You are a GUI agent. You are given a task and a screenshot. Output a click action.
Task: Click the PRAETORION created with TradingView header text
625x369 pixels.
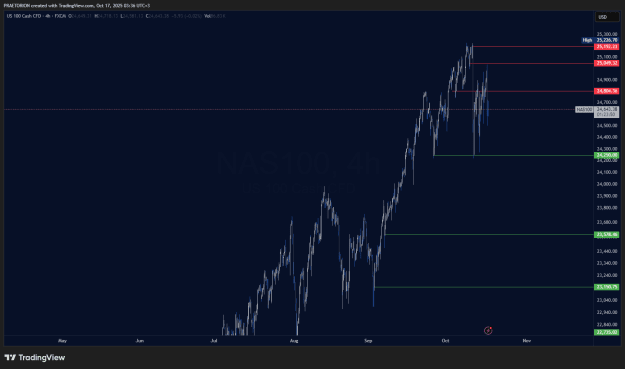(77, 6)
